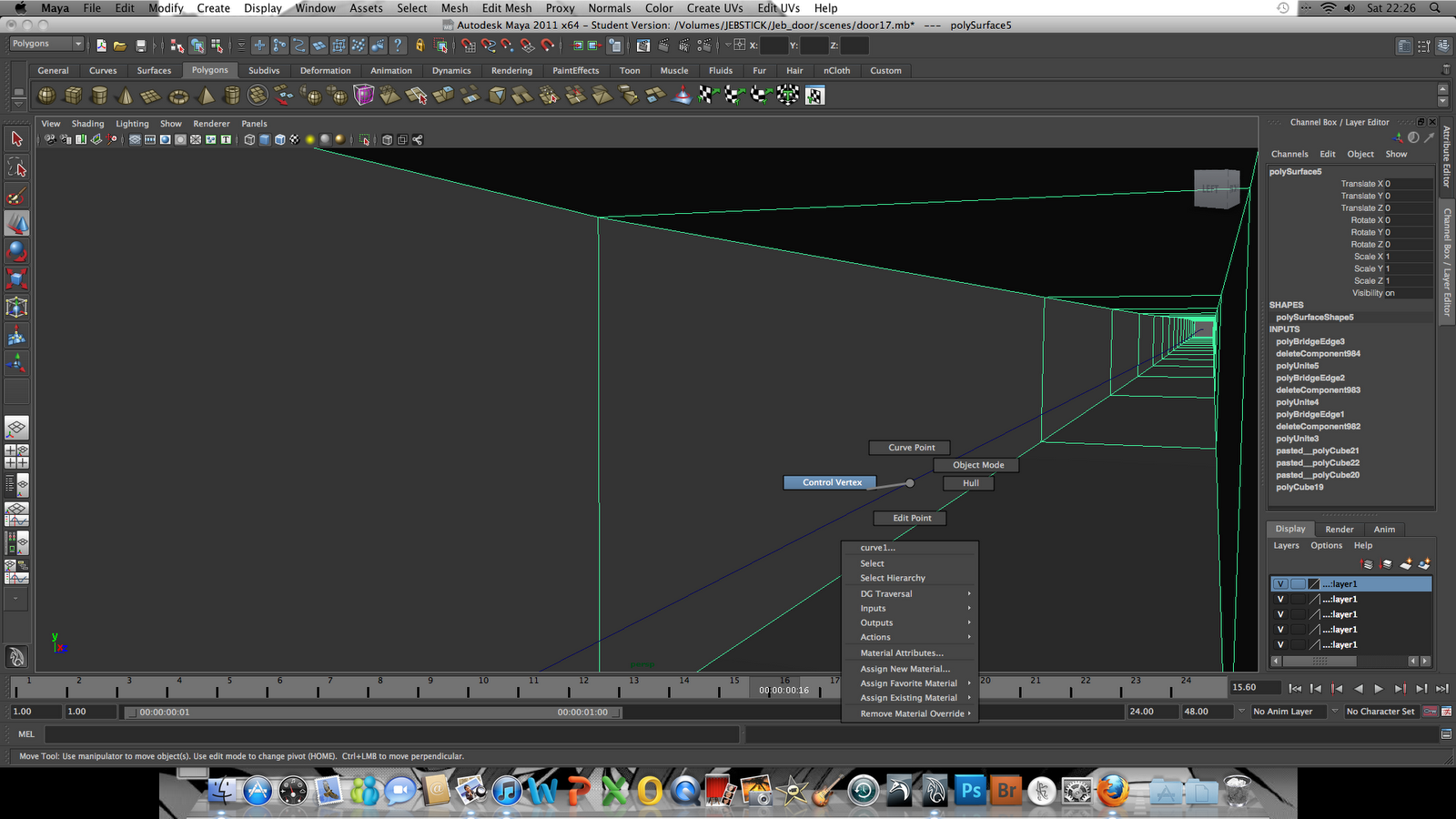The width and height of the screenshot is (1456, 819).
Task: Click the wireframe display icon in viewport toolbar
Action: [248, 139]
